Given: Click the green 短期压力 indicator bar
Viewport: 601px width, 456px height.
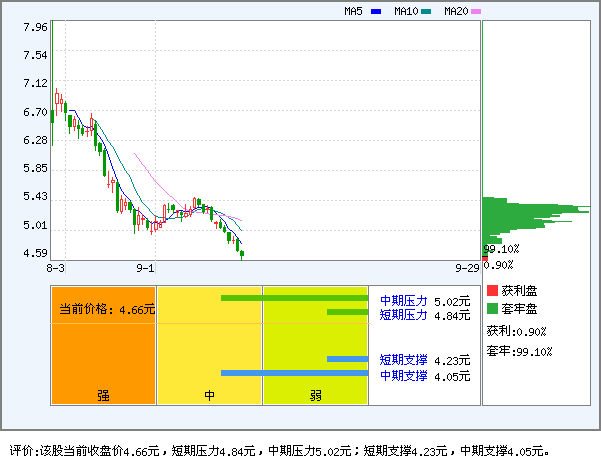Looking at the screenshot, I should 347,312.
